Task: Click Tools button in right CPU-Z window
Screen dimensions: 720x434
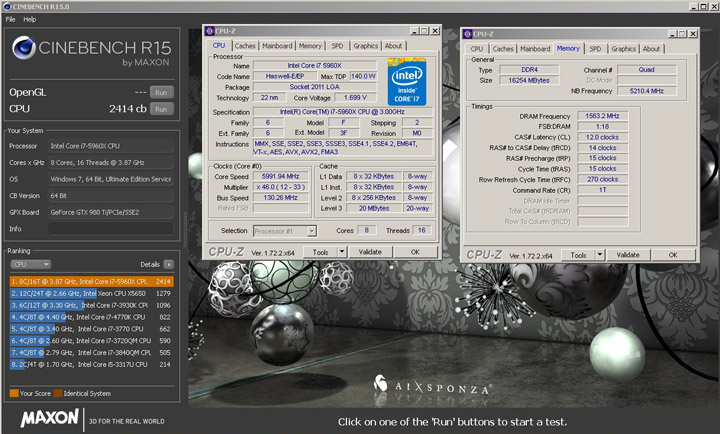Action: coord(579,255)
